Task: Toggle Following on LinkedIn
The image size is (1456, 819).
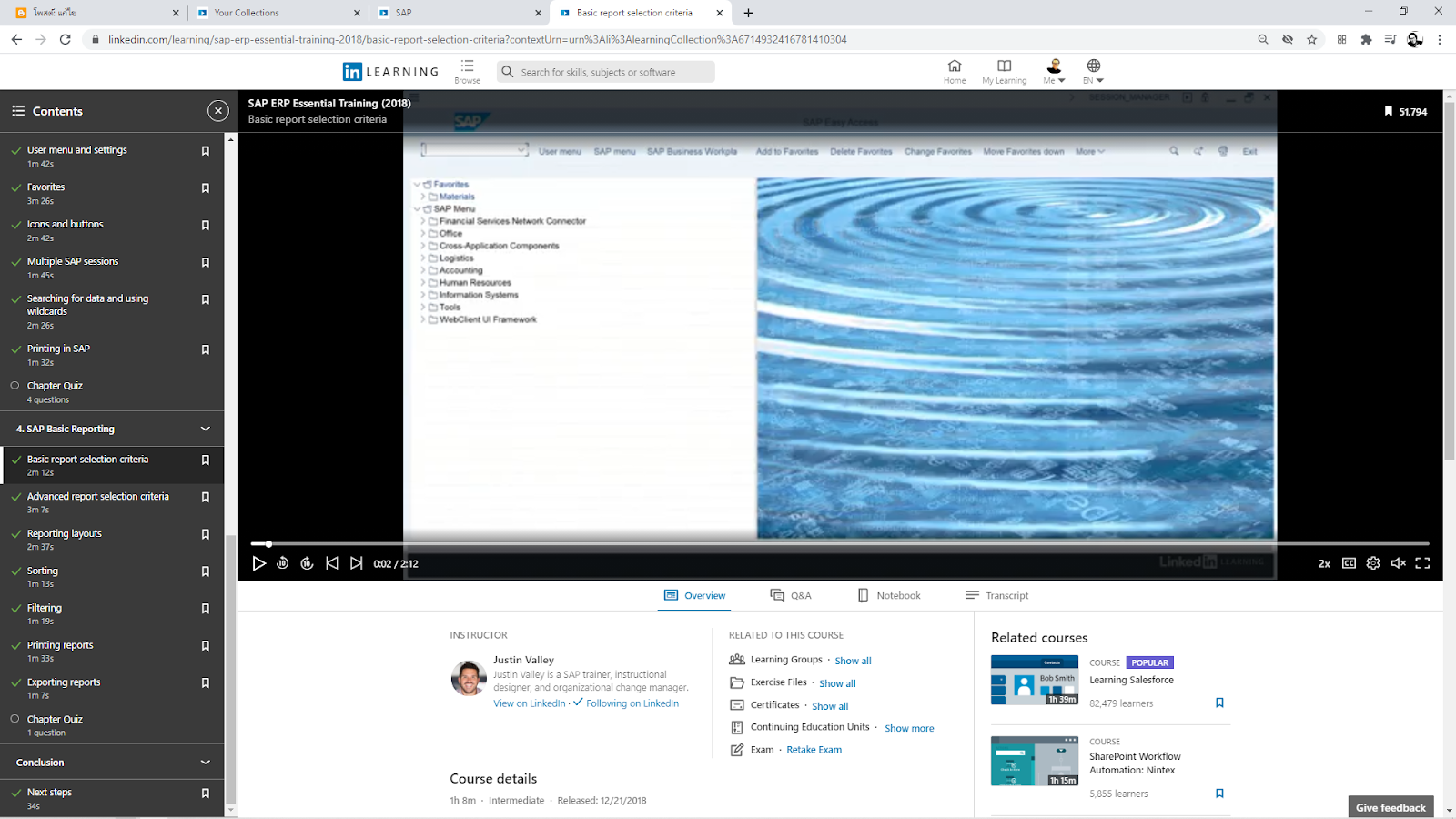Action: 626,703
